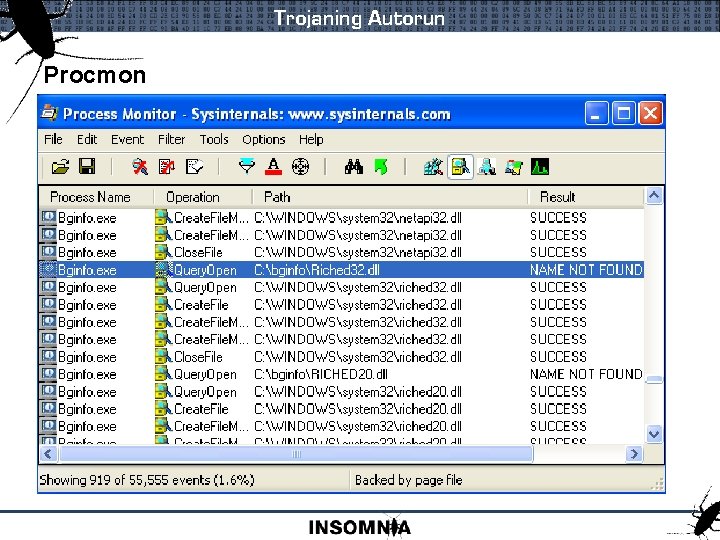The image size is (720, 540).
Task: Click the small vertical scrollbar thumb
Action: (654, 380)
